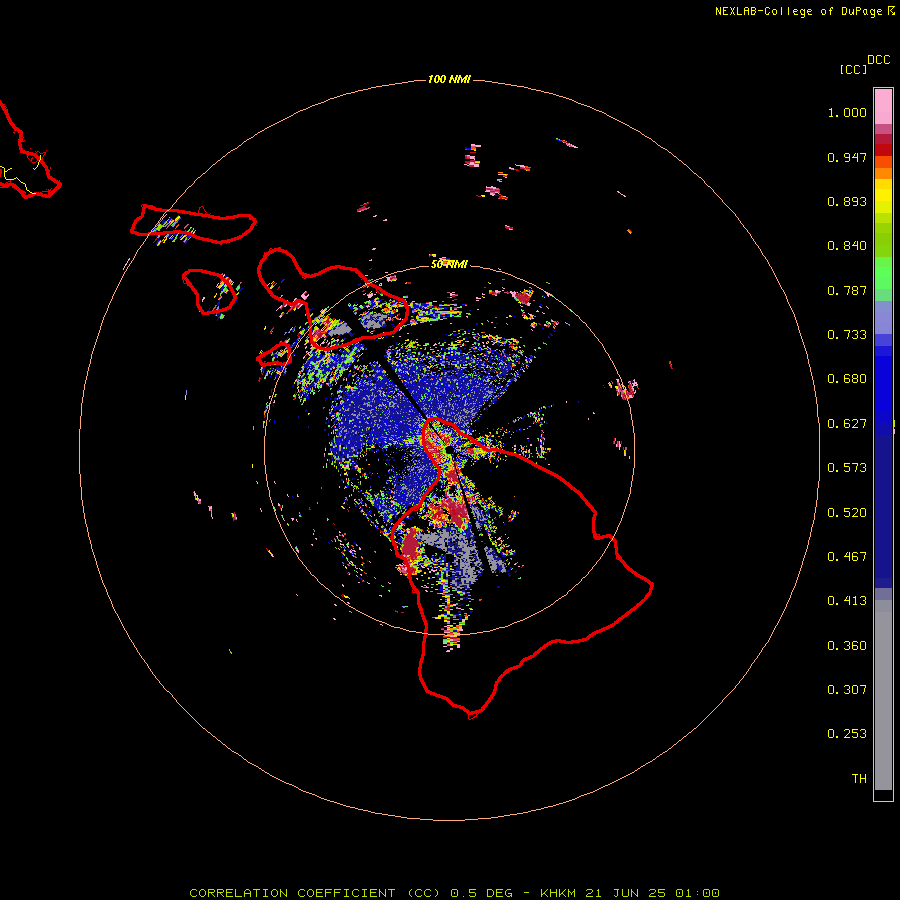
Task: Click the TH threshold label
Action: [x=859, y=779]
